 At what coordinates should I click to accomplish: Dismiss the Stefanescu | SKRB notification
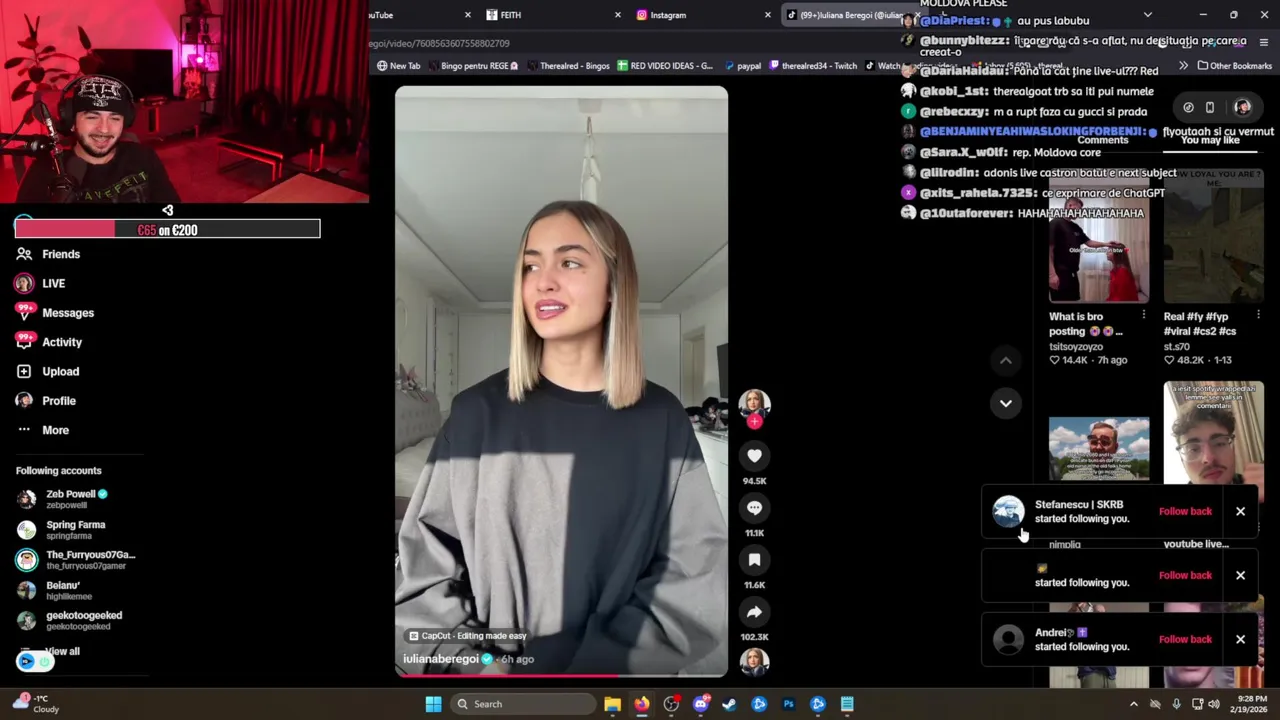click(1240, 511)
